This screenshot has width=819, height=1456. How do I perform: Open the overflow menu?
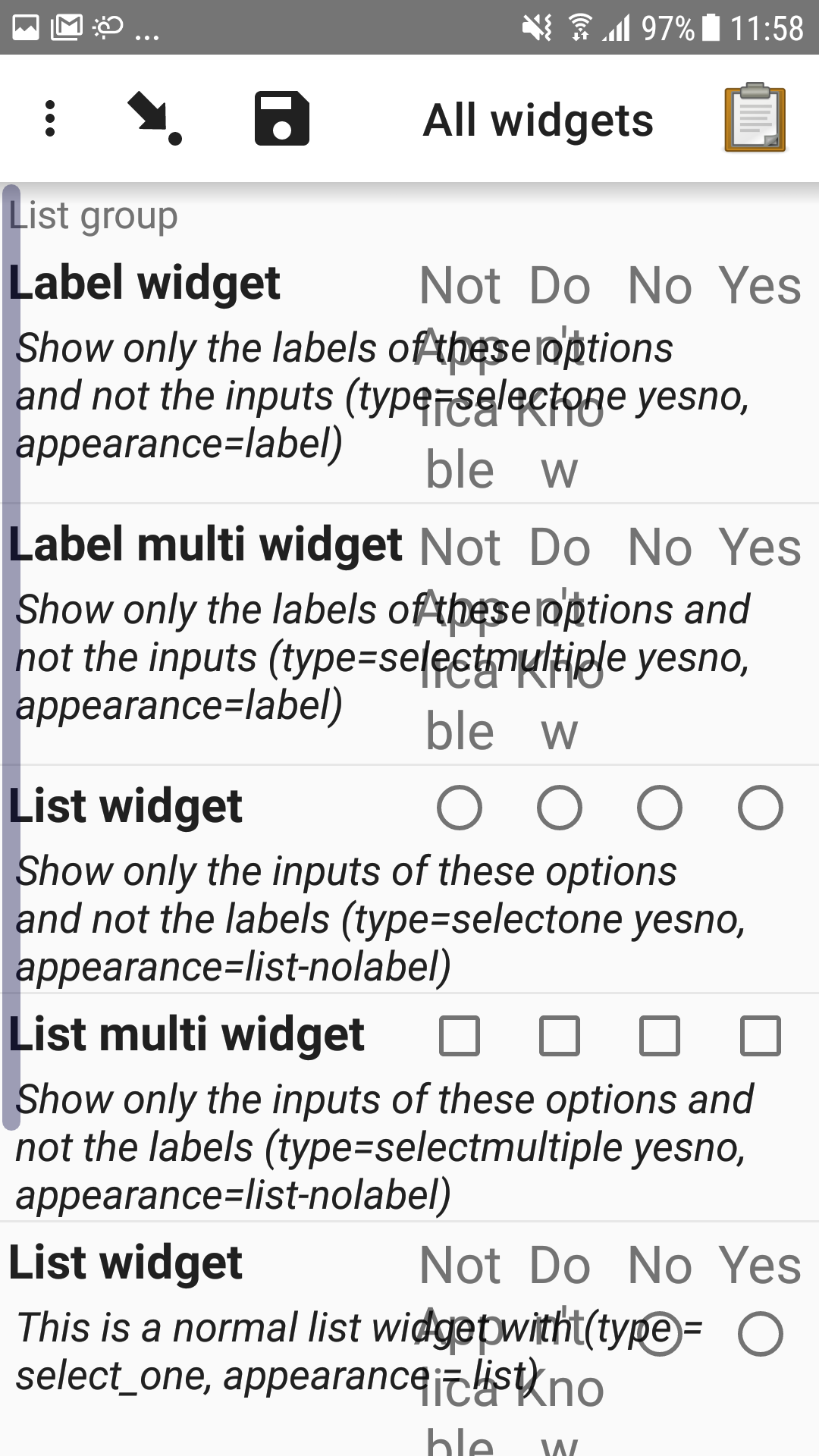click(50, 119)
